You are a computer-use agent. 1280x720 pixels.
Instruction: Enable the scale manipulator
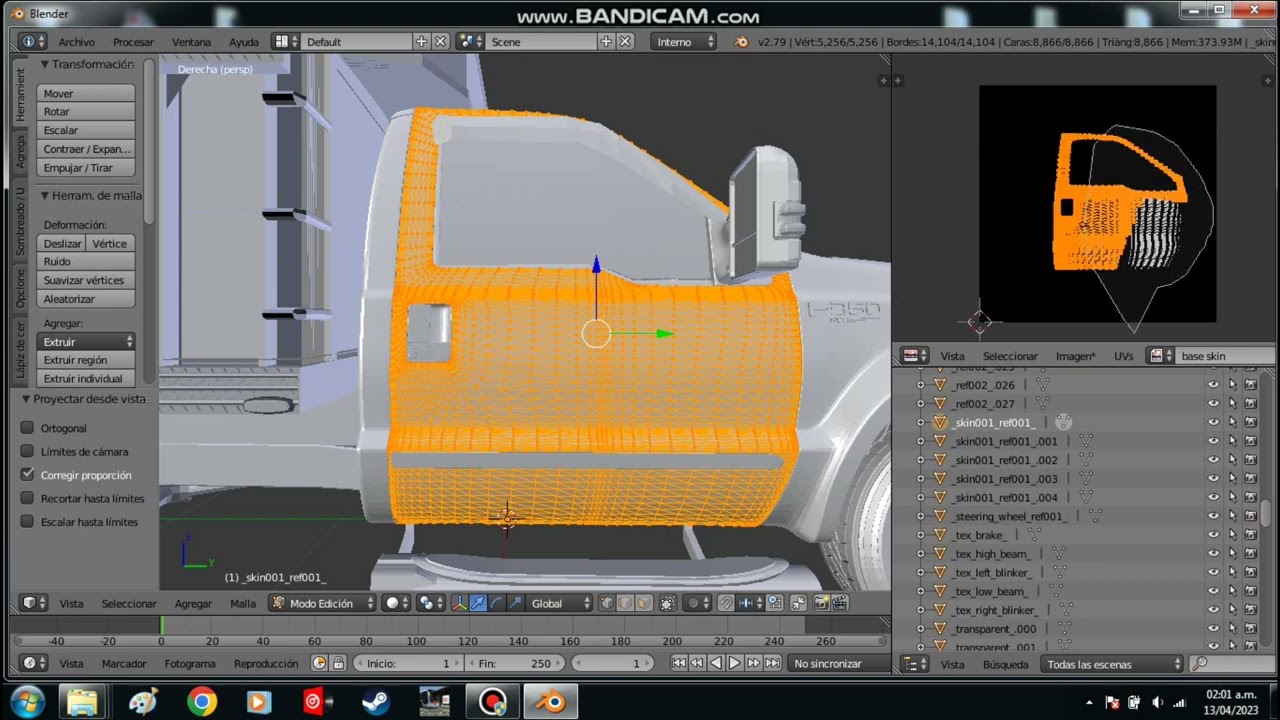(514, 603)
